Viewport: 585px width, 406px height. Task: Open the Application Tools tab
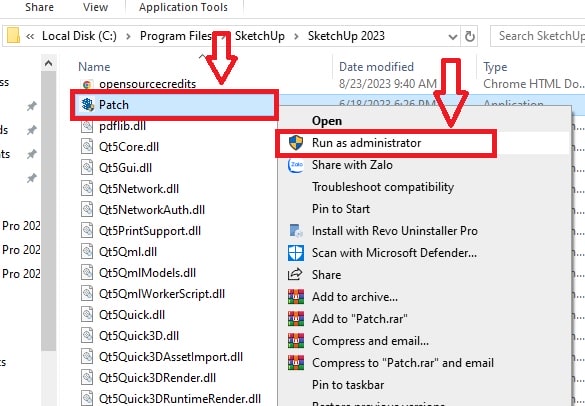coord(183,7)
